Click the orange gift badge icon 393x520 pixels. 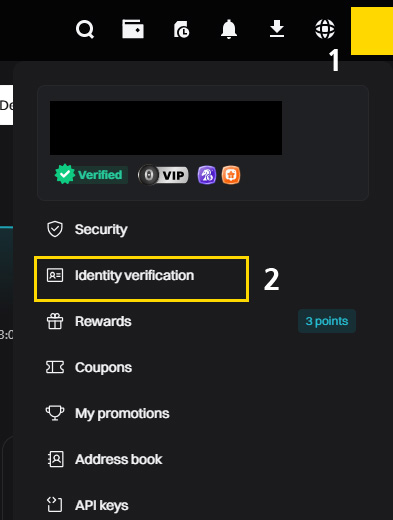pyautogui.click(x=231, y=175)
